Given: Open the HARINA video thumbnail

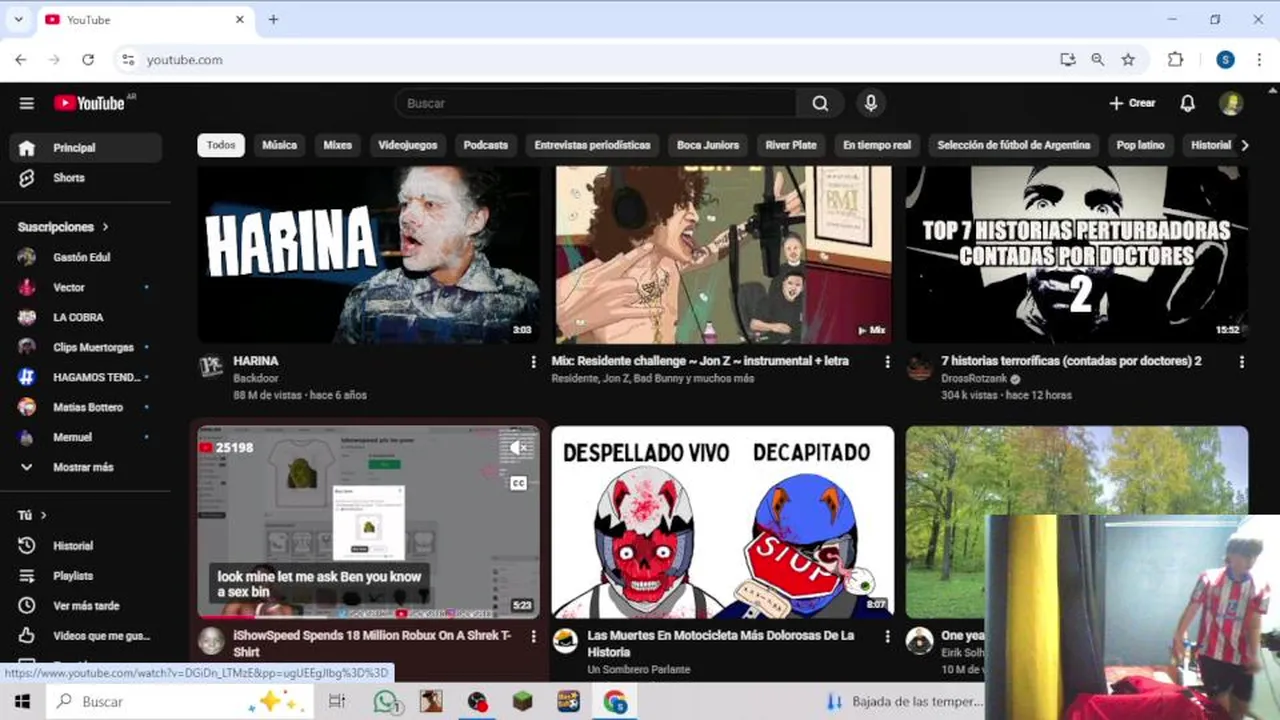Looking at the screenshot, I should click(x=369, y=254).
